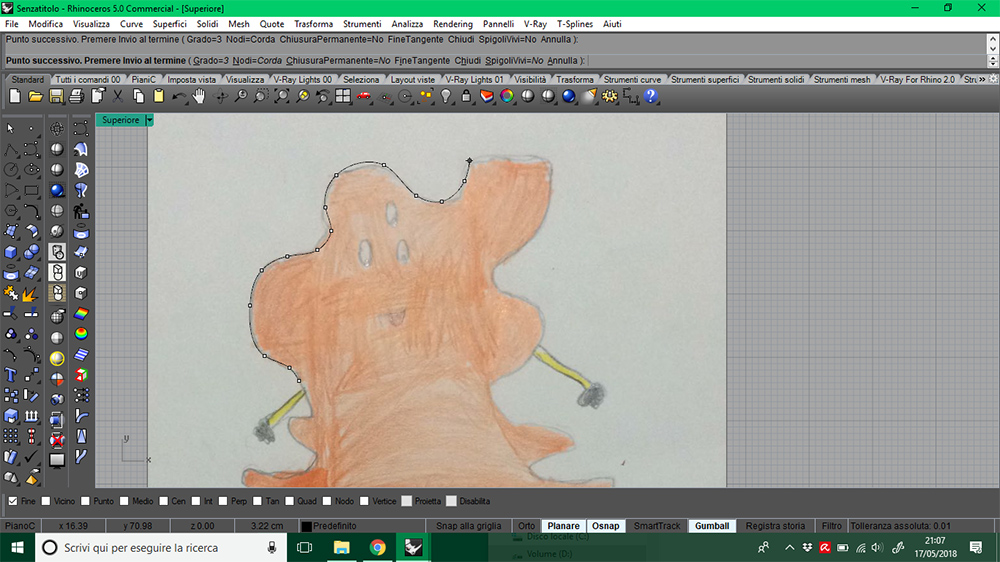Toggle SmartTrack in status bar
1000x562 pixels.
pyautogui.click(x=657, y=526)
